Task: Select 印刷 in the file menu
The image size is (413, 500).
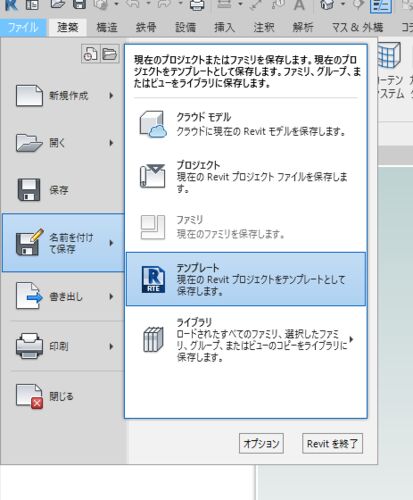Action: [x=63, y=346]
